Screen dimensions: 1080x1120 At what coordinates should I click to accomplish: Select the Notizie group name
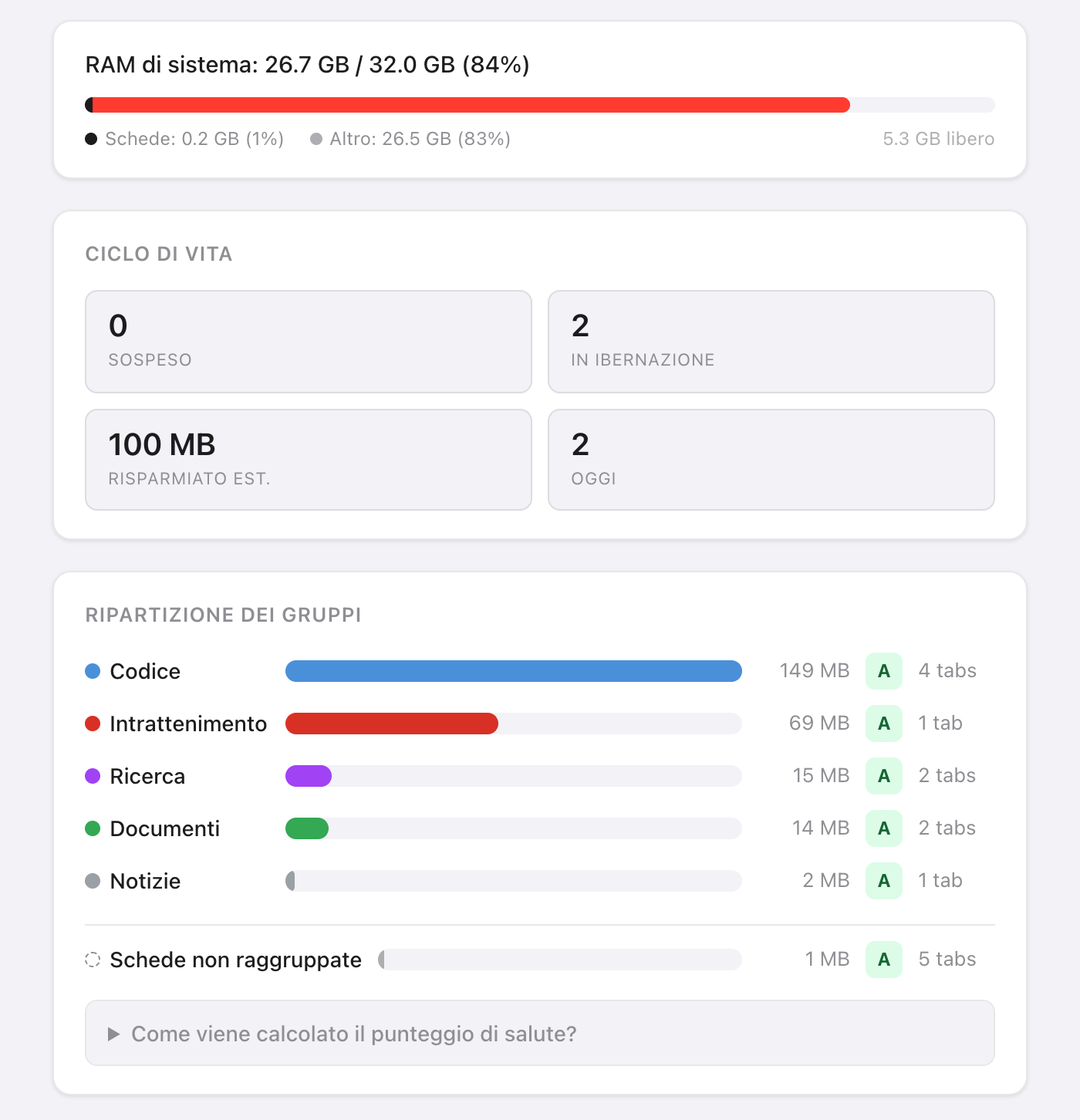click(x=145, y=881)
